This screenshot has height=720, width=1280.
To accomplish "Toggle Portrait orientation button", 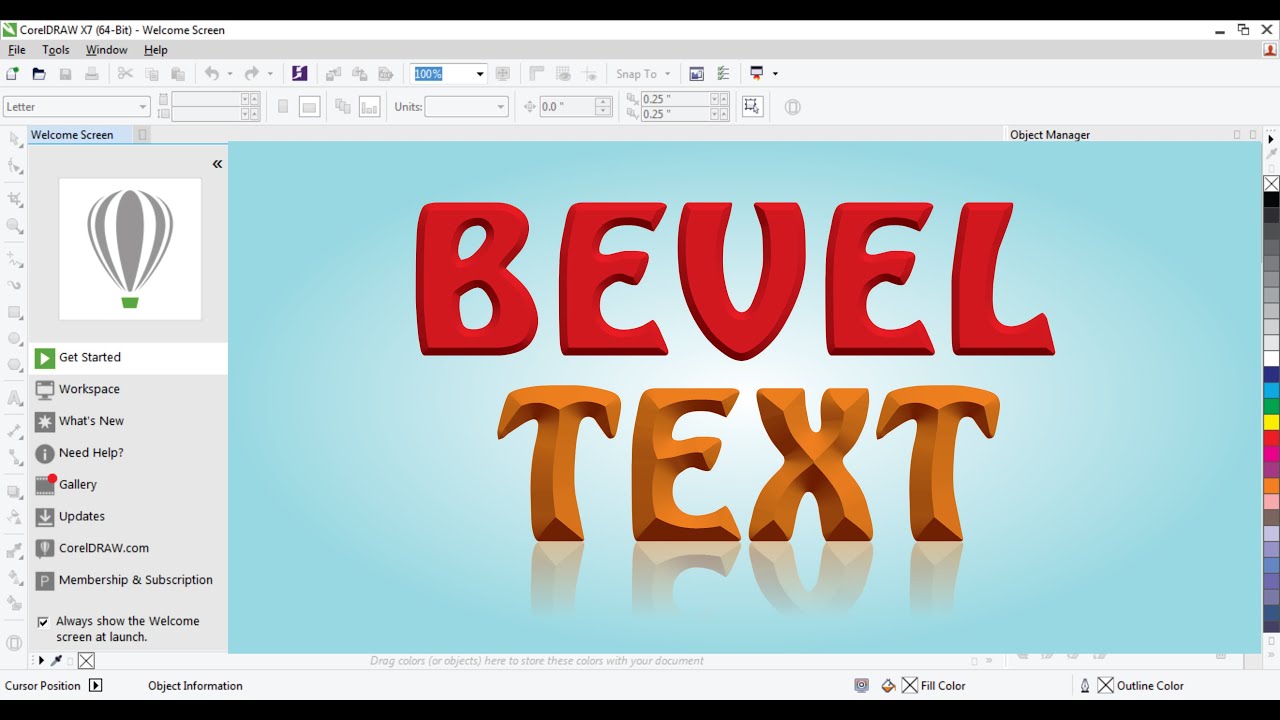I will tap(283, 106).
